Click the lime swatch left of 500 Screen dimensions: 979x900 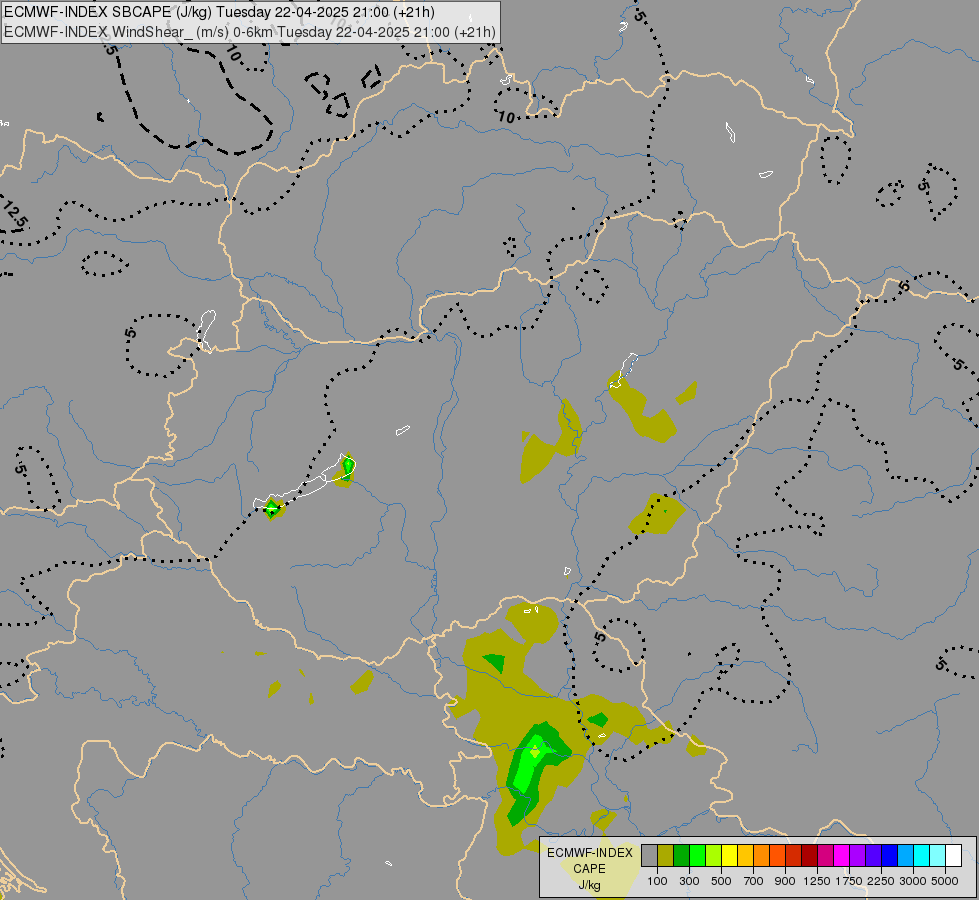(x=714, y=856)
